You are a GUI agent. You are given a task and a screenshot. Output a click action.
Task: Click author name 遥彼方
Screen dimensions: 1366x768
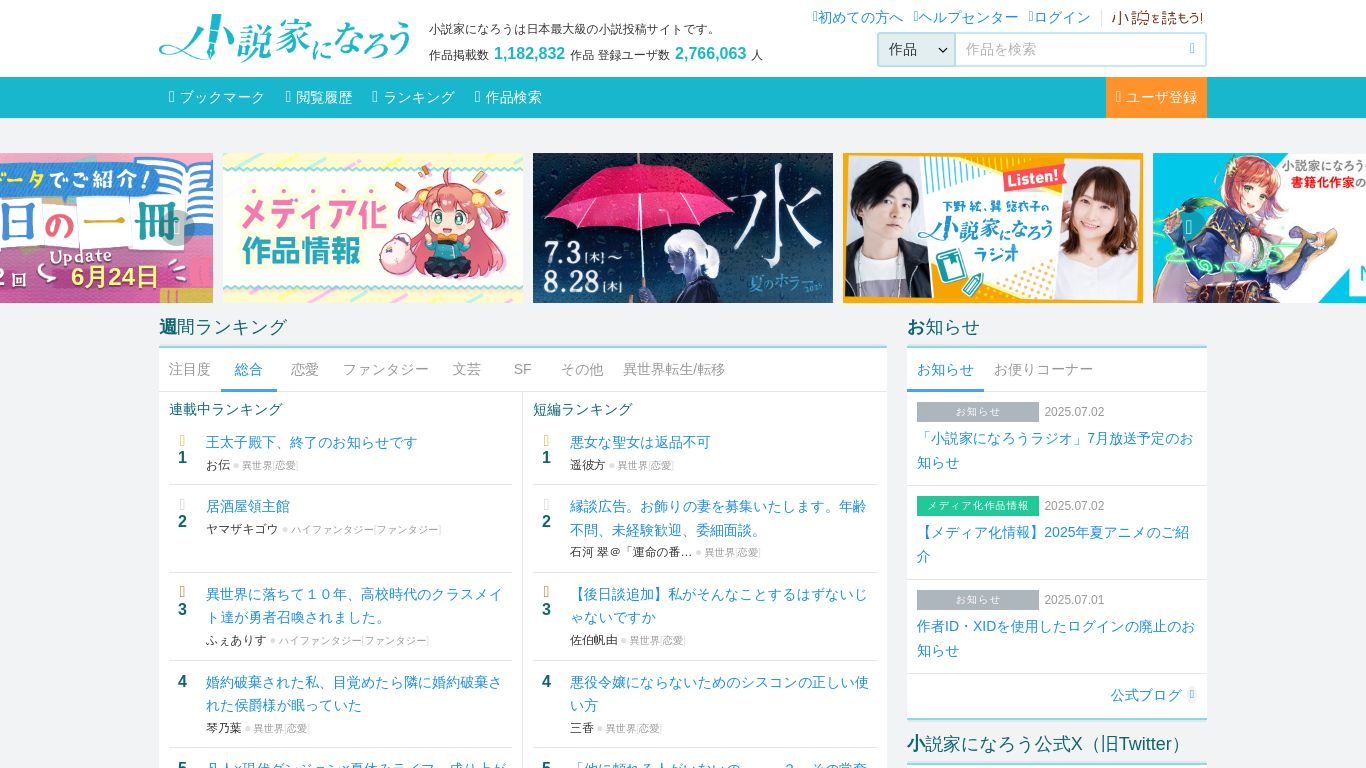coord(588,465)
